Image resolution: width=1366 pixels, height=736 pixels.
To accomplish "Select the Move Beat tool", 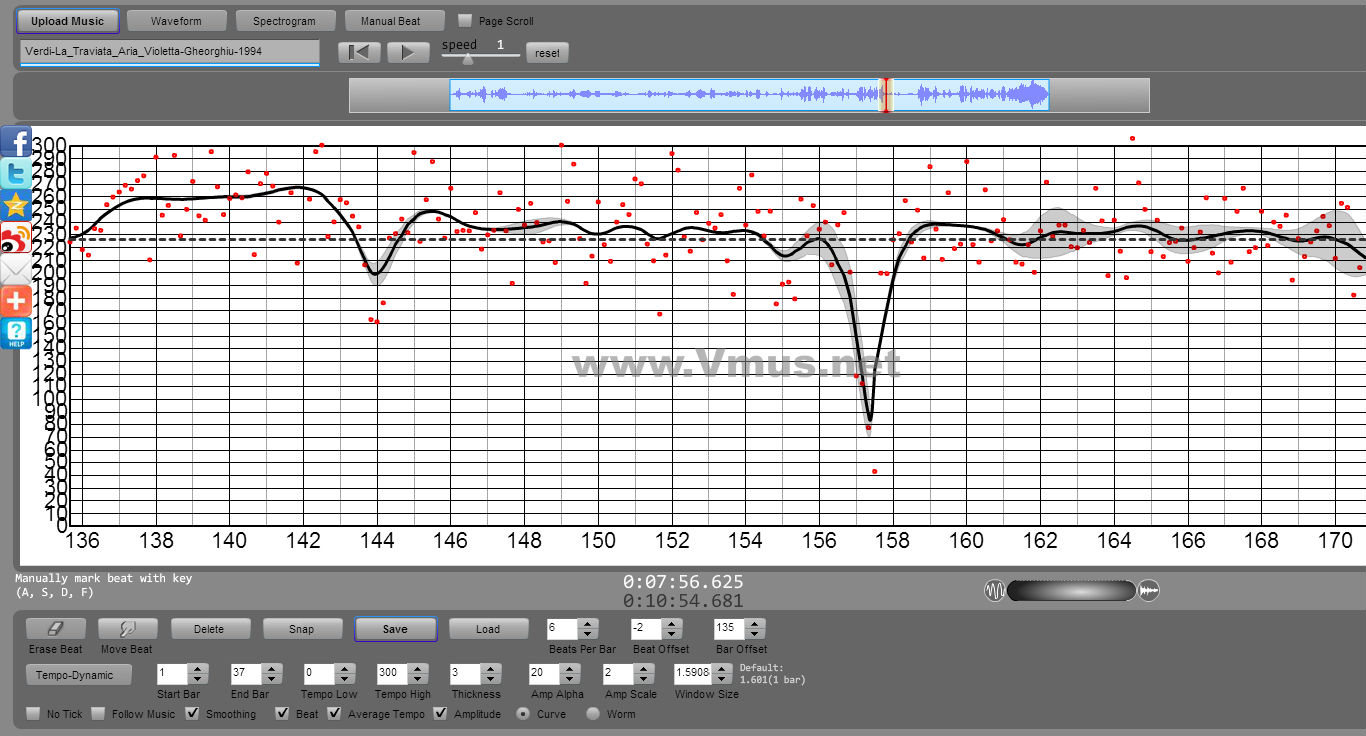I will click(127, 629).
